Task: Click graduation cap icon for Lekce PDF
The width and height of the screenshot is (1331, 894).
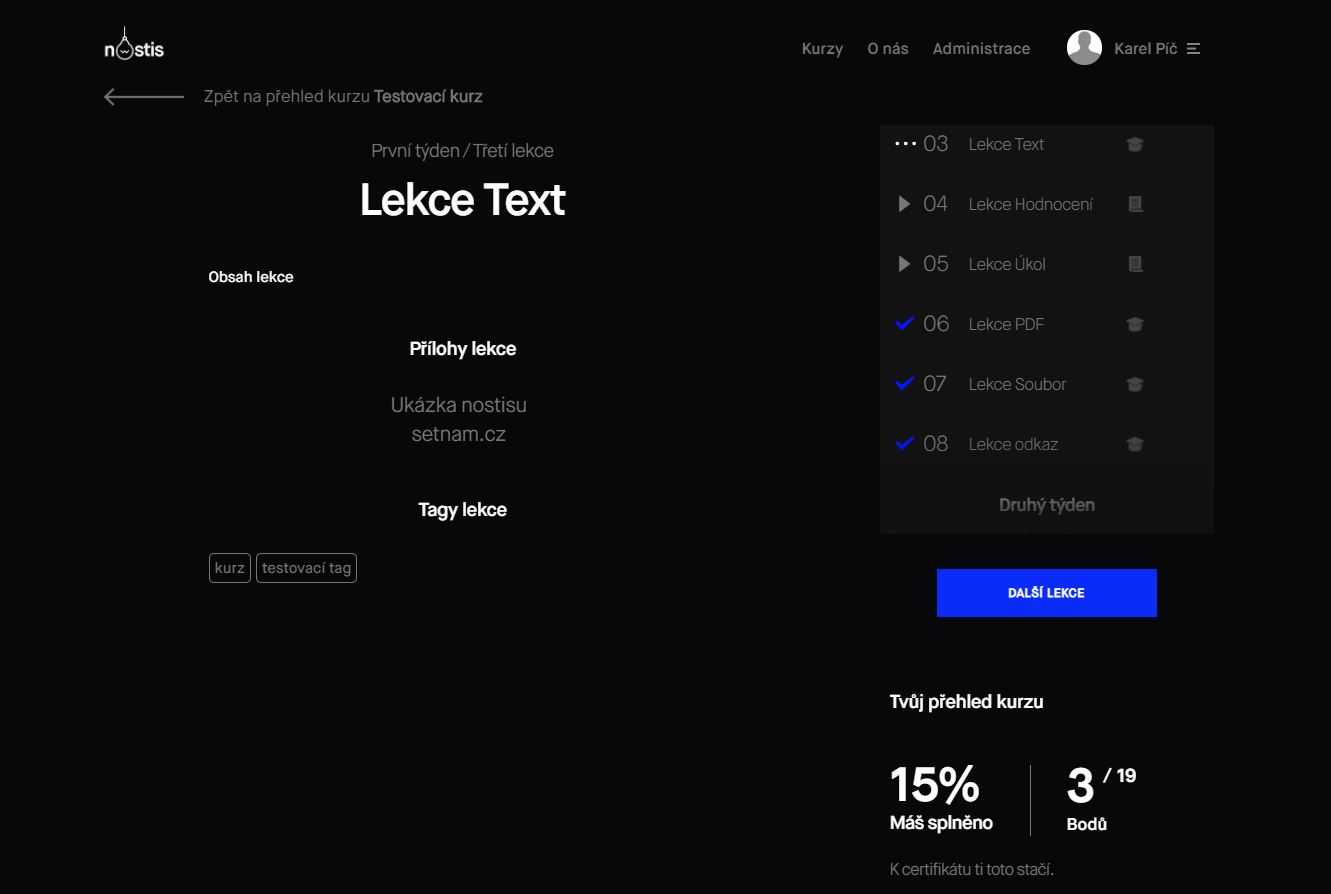Action: point(1134,324)
